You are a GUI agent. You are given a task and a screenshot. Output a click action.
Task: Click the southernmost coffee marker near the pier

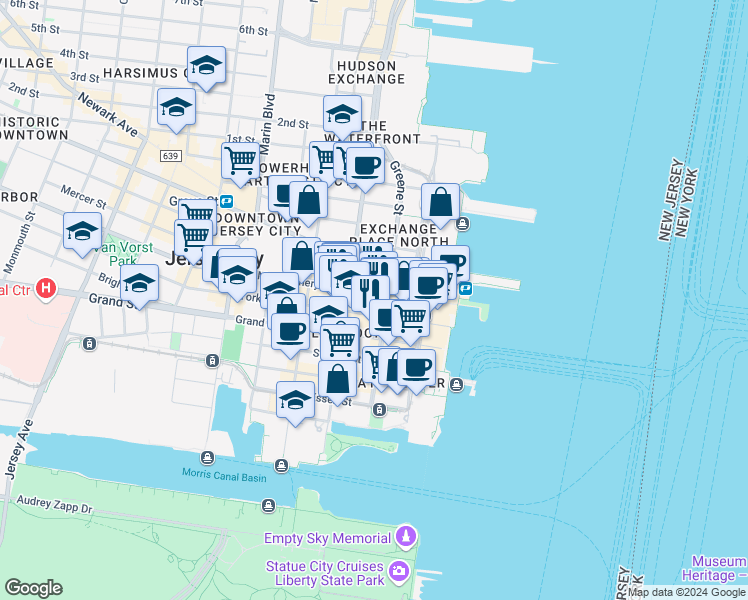416,368
